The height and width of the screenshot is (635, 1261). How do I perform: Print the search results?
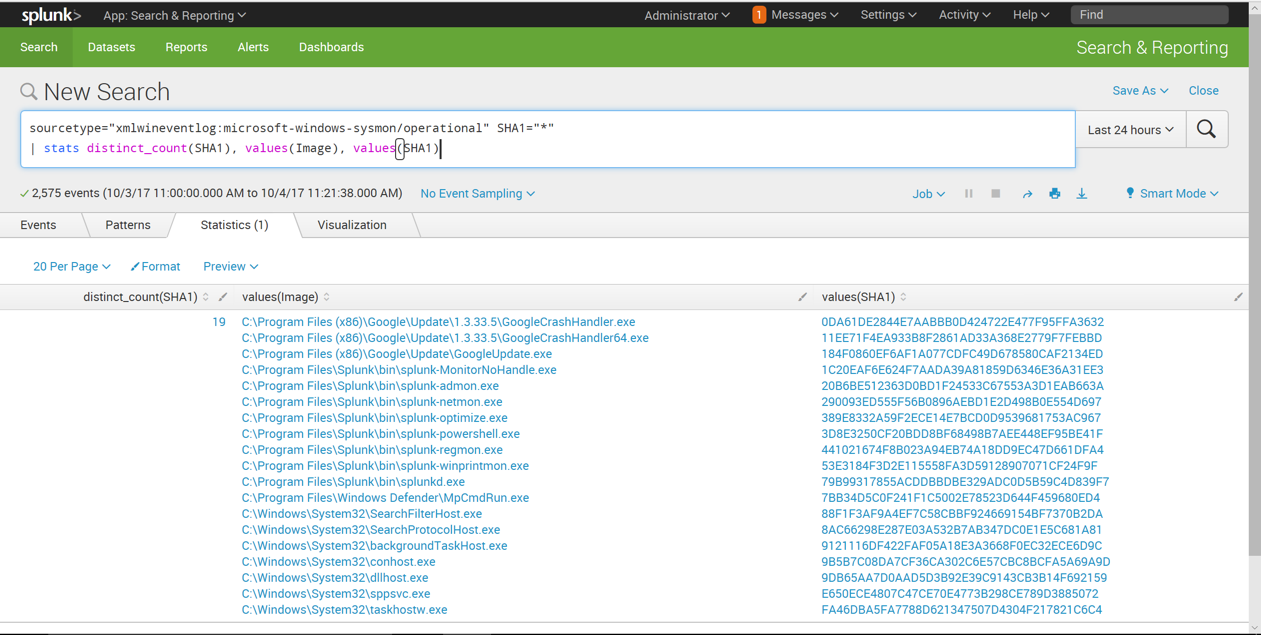coord(1054,194)
